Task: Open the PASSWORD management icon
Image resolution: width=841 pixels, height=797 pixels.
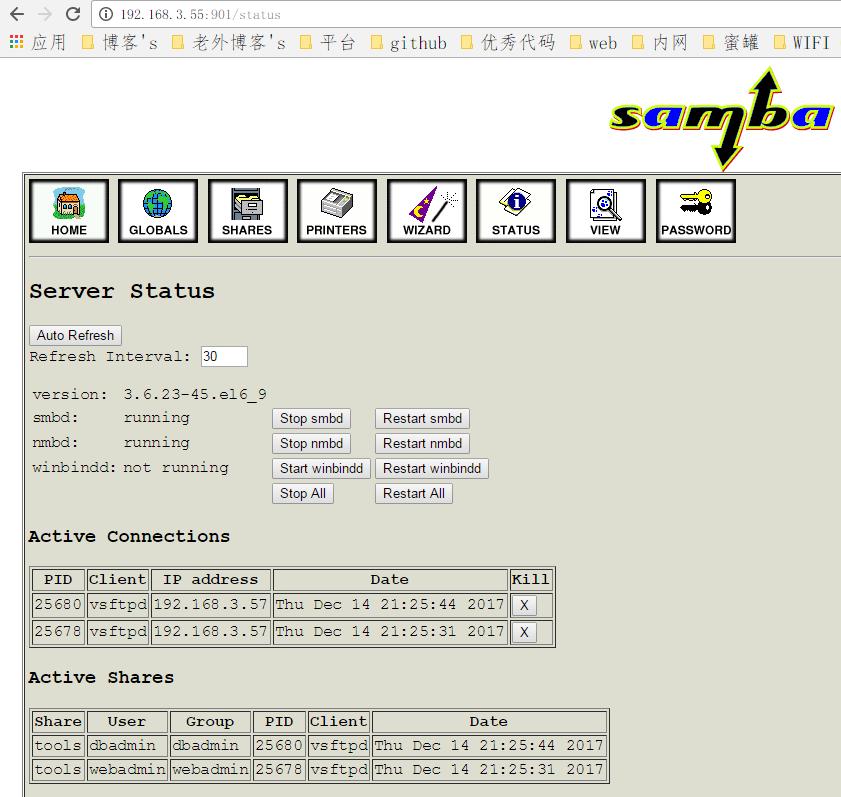Action: point(696,211)
